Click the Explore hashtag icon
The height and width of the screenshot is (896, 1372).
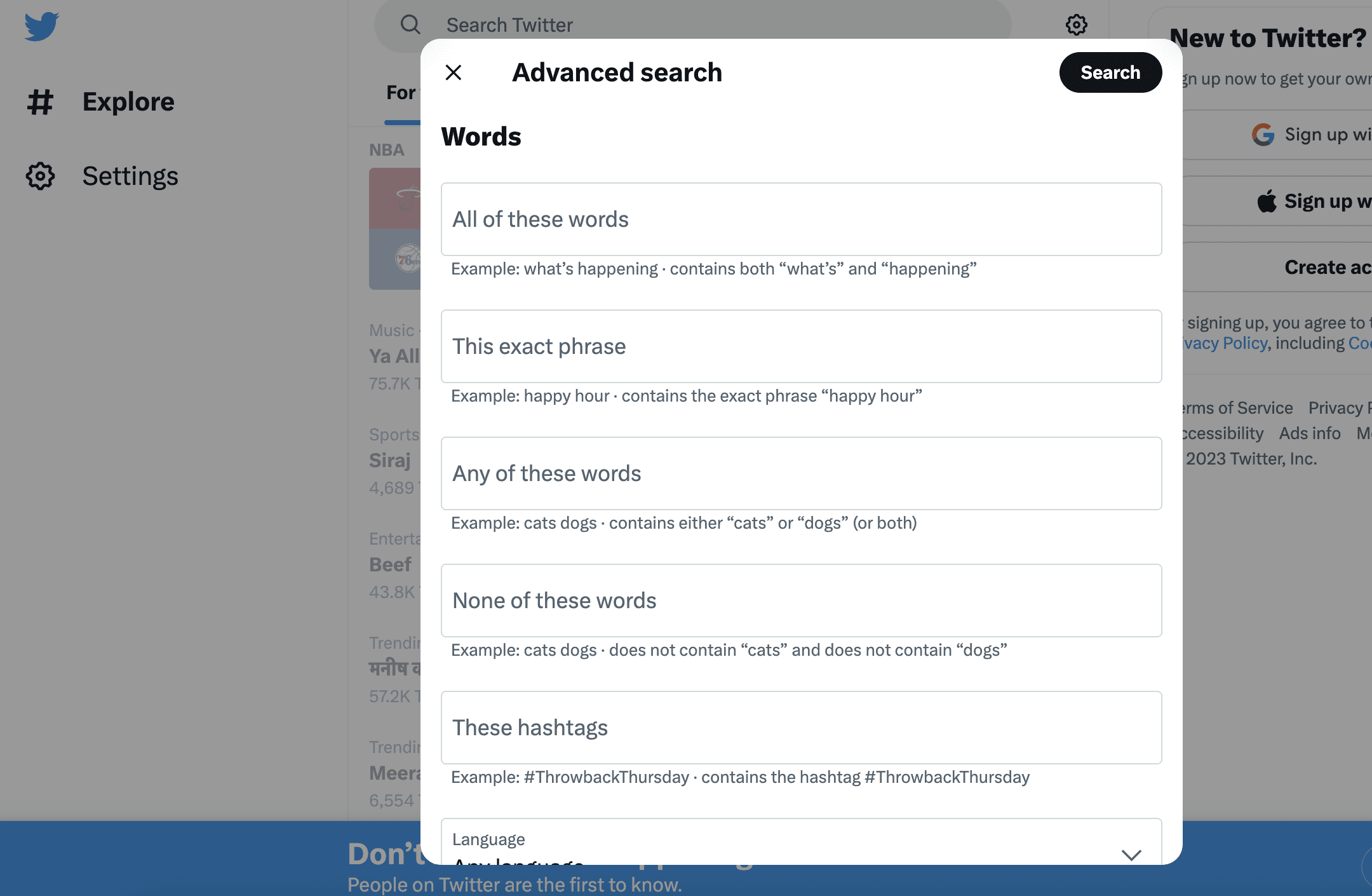tap(40, 102)
